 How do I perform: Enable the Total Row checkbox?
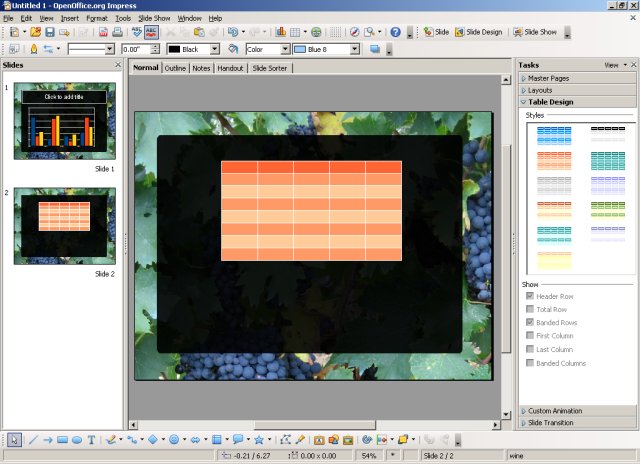point(530,309)
